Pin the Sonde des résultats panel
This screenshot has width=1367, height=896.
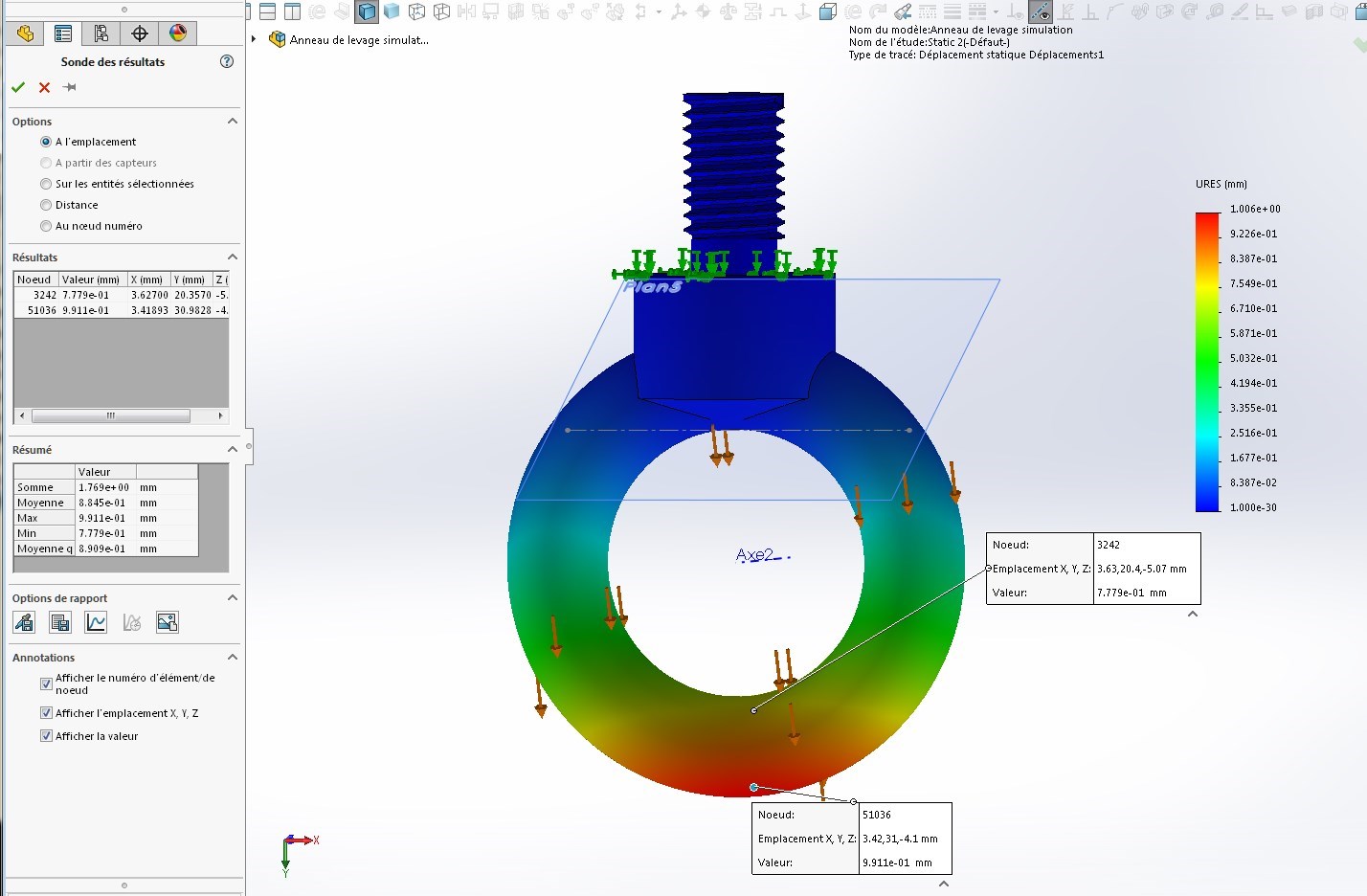point(70,87)
